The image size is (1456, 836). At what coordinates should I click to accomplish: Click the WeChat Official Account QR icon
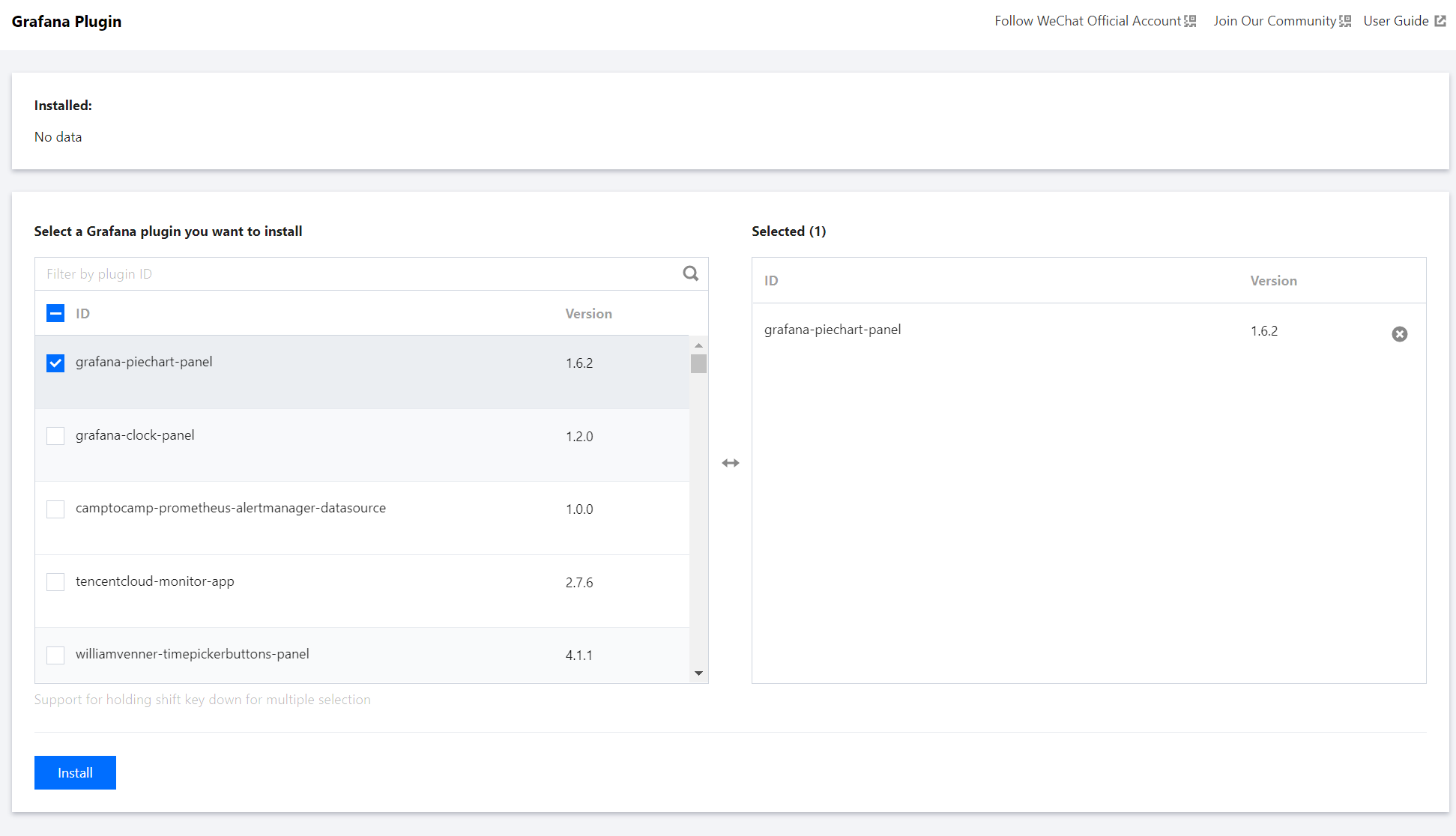(x=1190, y=21)
